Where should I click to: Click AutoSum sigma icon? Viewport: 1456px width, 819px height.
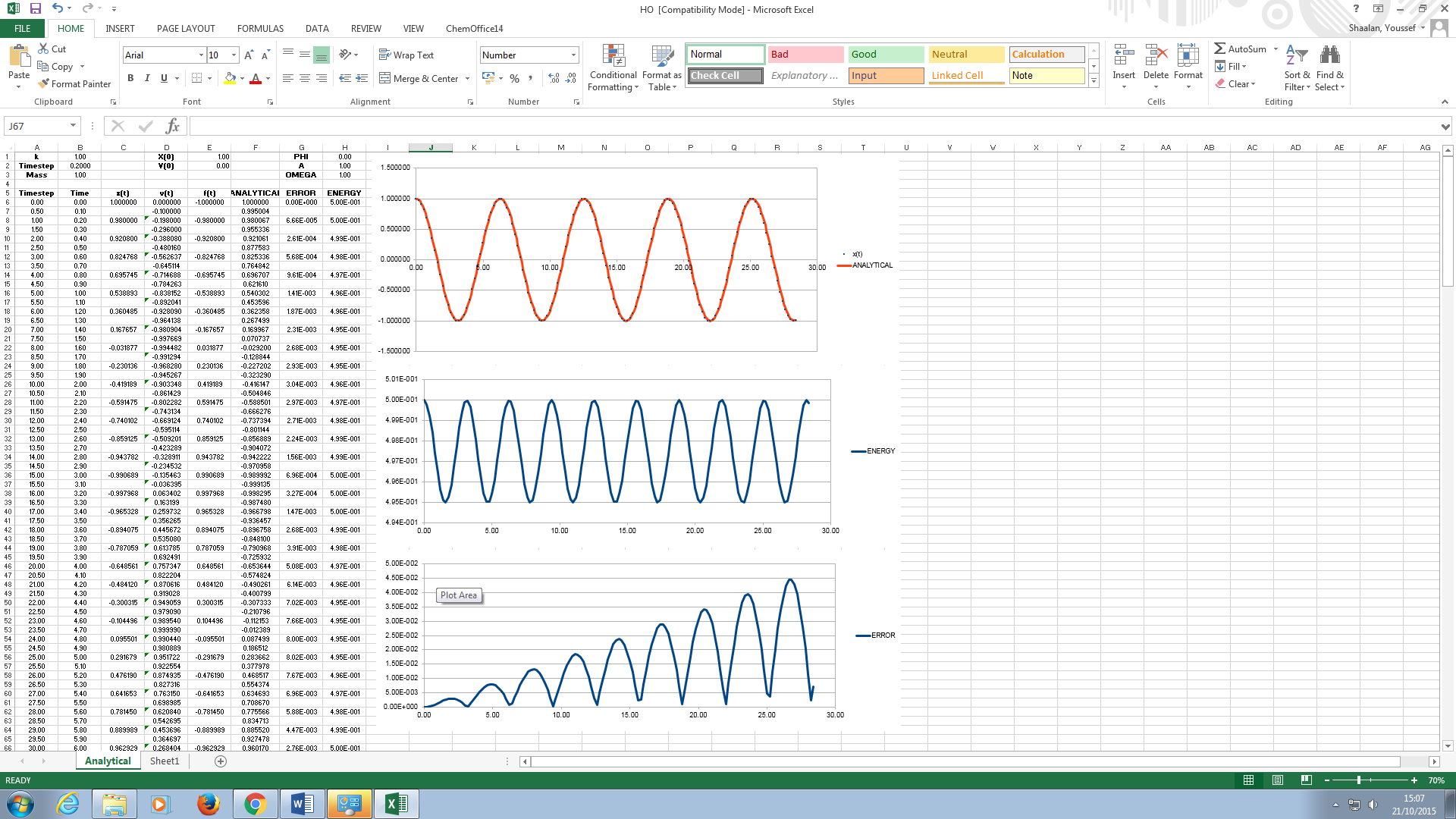(1220, 49)
